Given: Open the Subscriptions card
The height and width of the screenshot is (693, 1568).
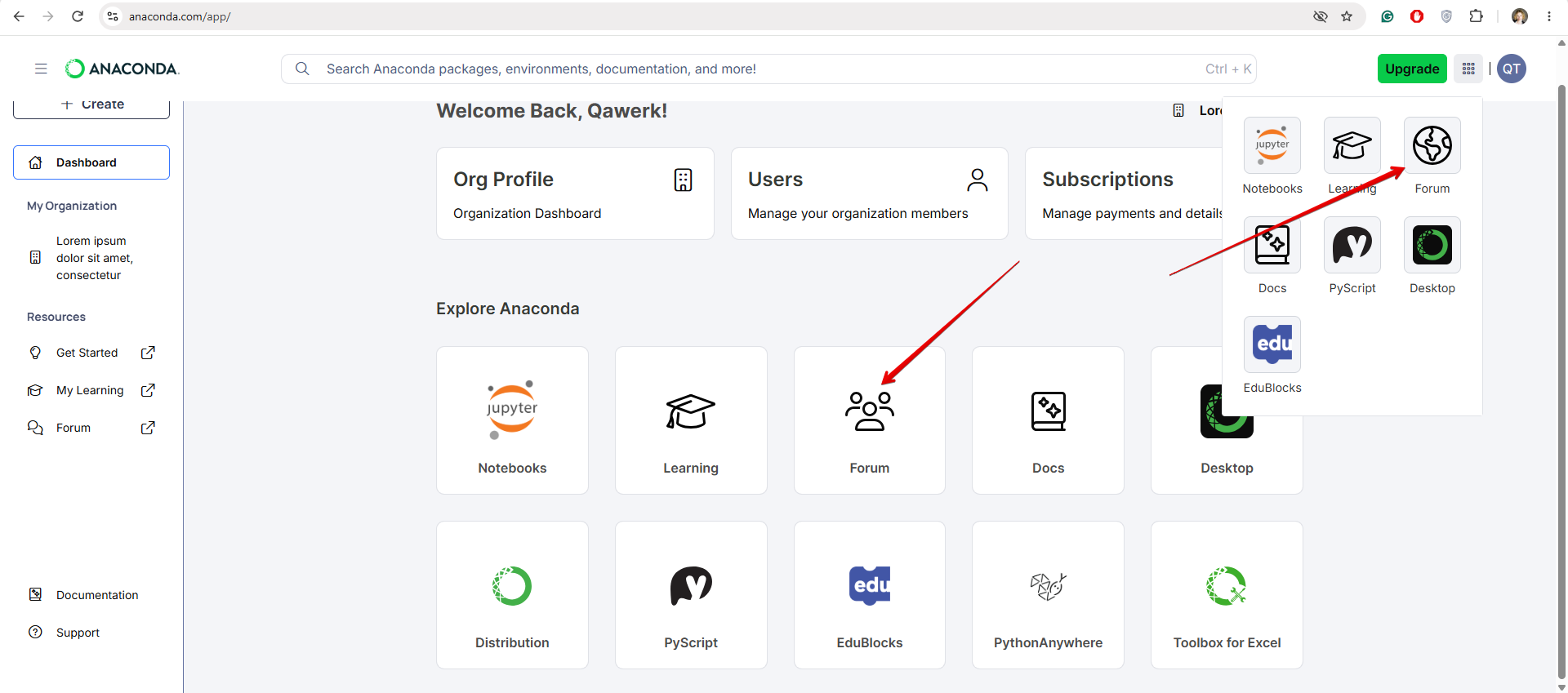Looking at the screenshot, I should [x=1124, y=193].
